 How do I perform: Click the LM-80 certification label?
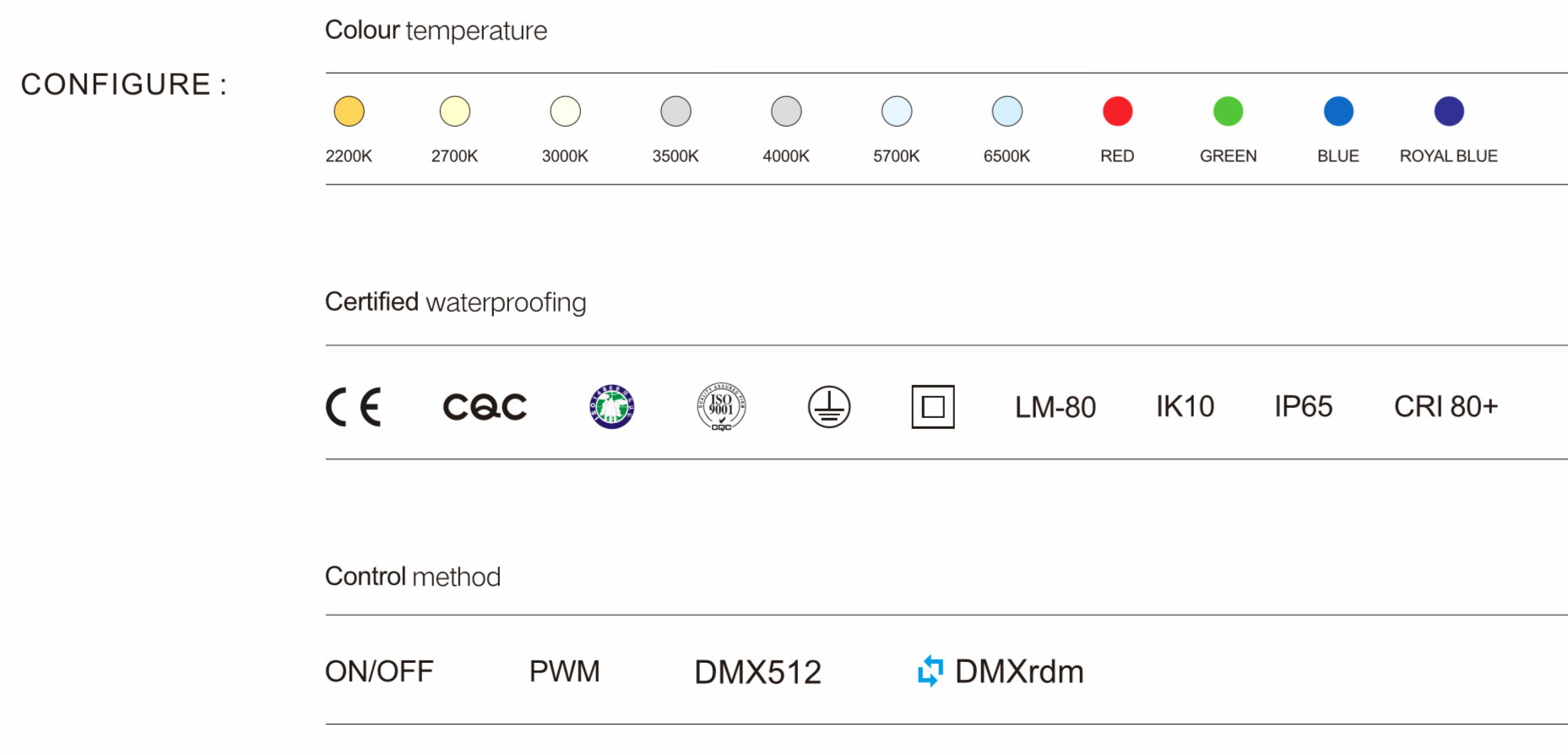[x=1055, y=408]
